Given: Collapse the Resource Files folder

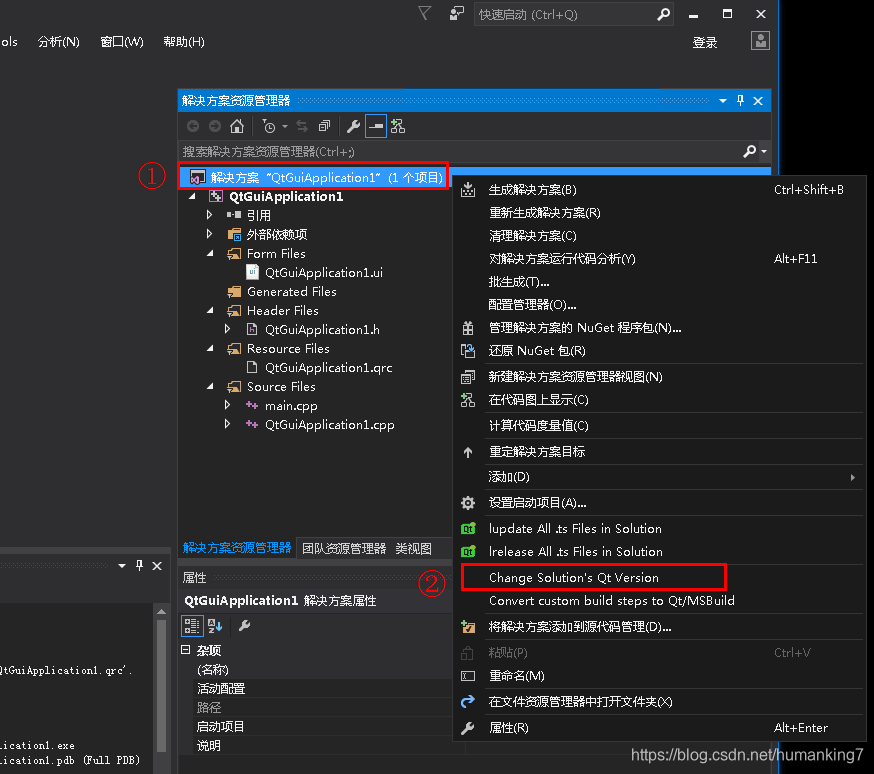Looking at the screenshot, I should click(210, 348).
